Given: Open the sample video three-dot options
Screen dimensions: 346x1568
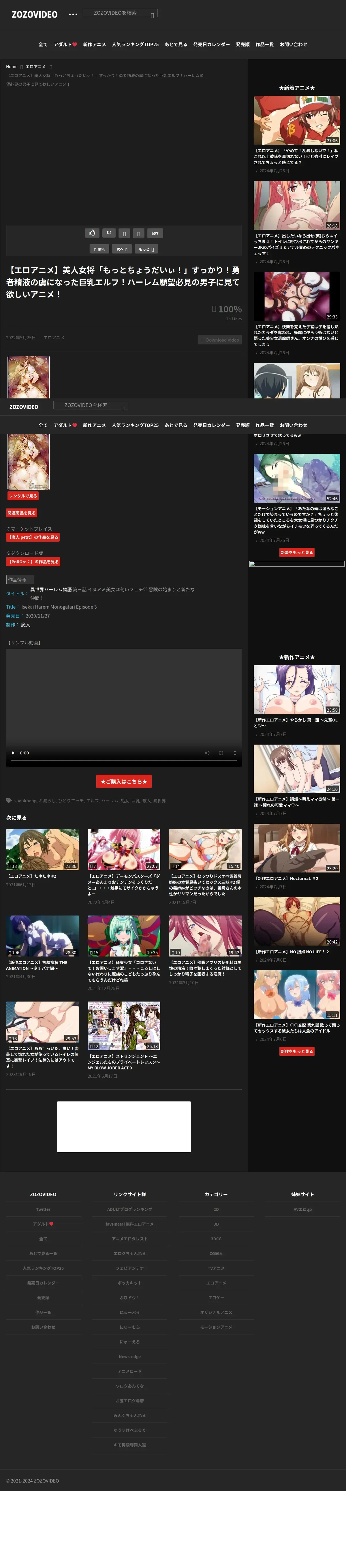Looking at the screenshot, I should 235,753.
